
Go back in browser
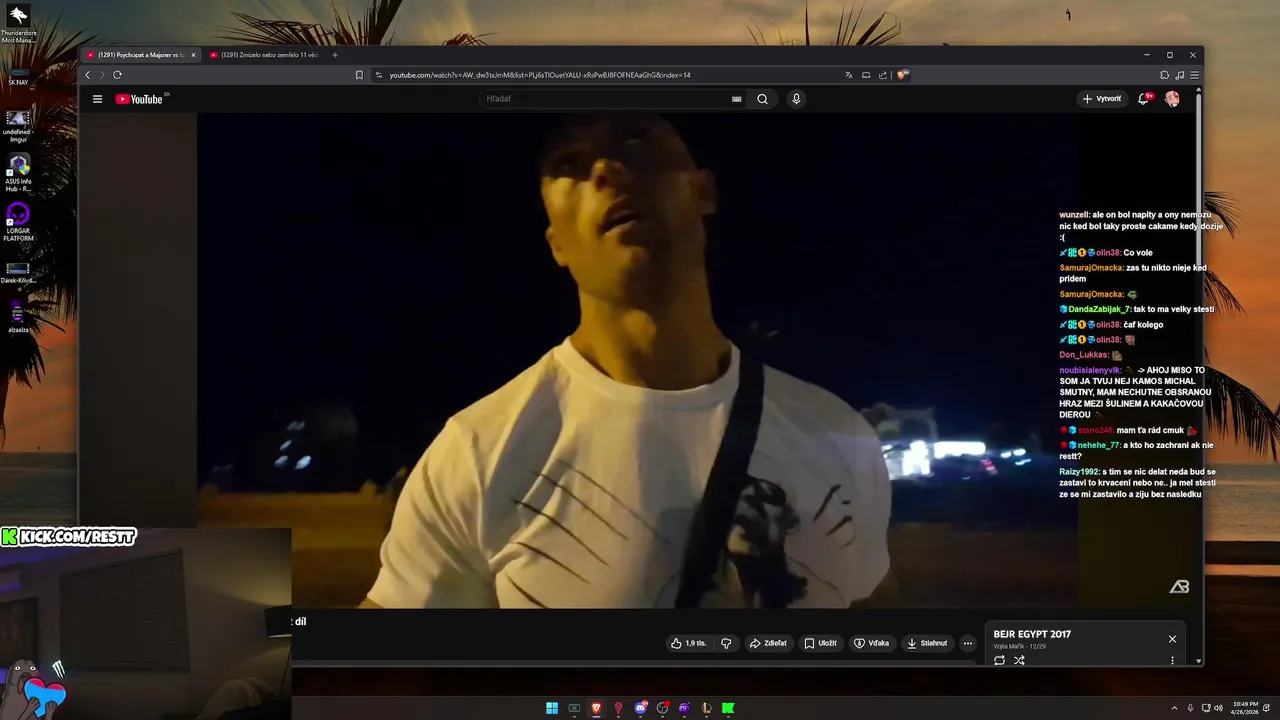(x=88, y=75)
